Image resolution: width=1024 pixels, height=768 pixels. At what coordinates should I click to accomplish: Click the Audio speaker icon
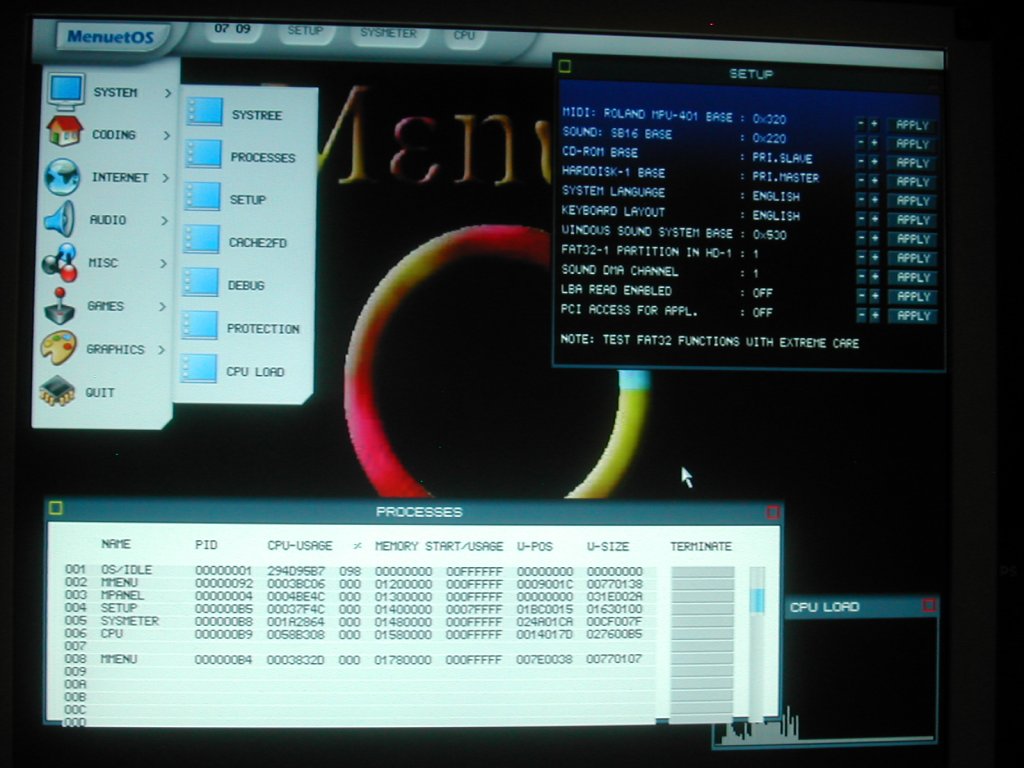(60, 219)
